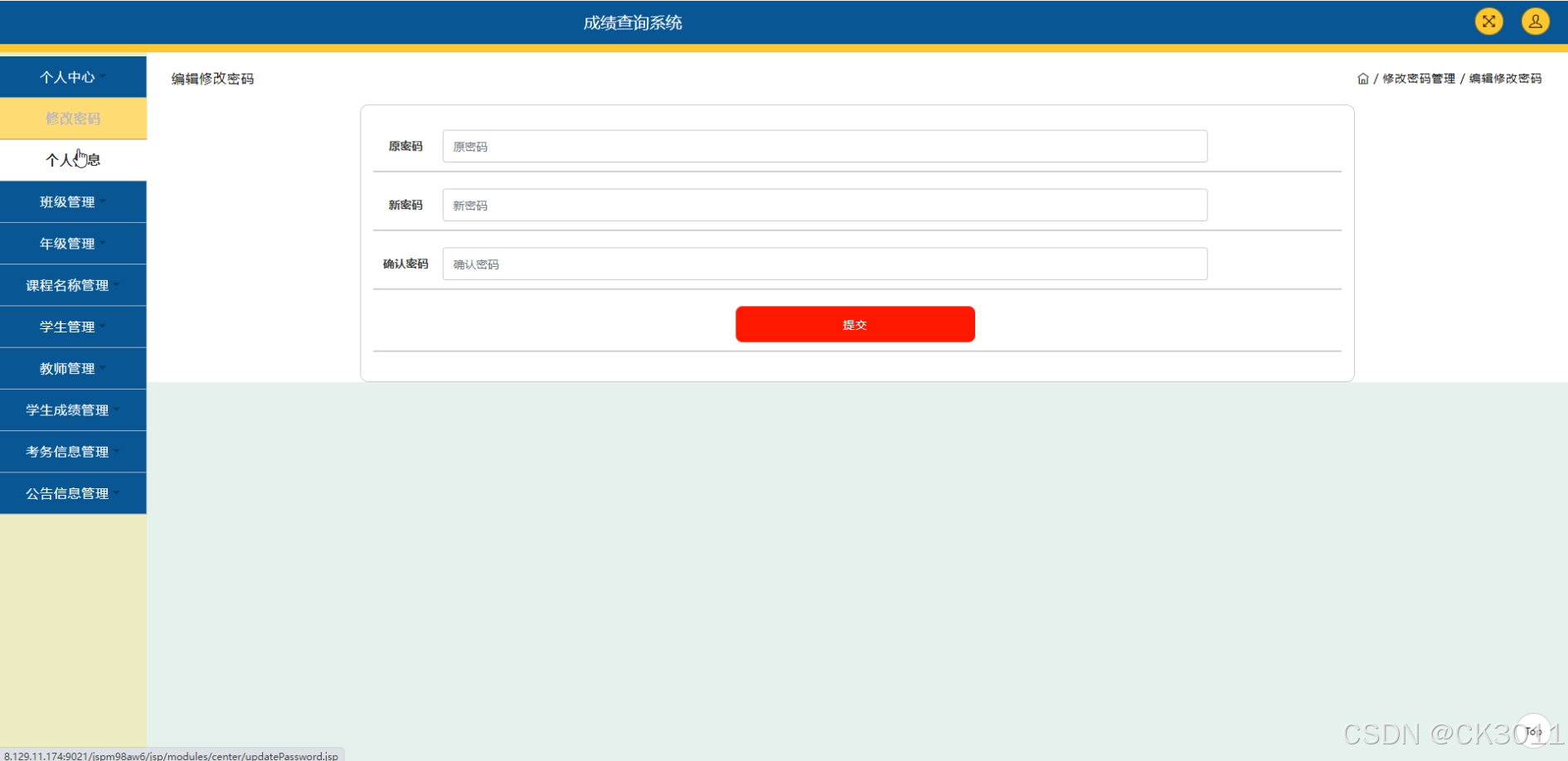
Task: Focus the 确认密码 input field
Action: (825, 264)
